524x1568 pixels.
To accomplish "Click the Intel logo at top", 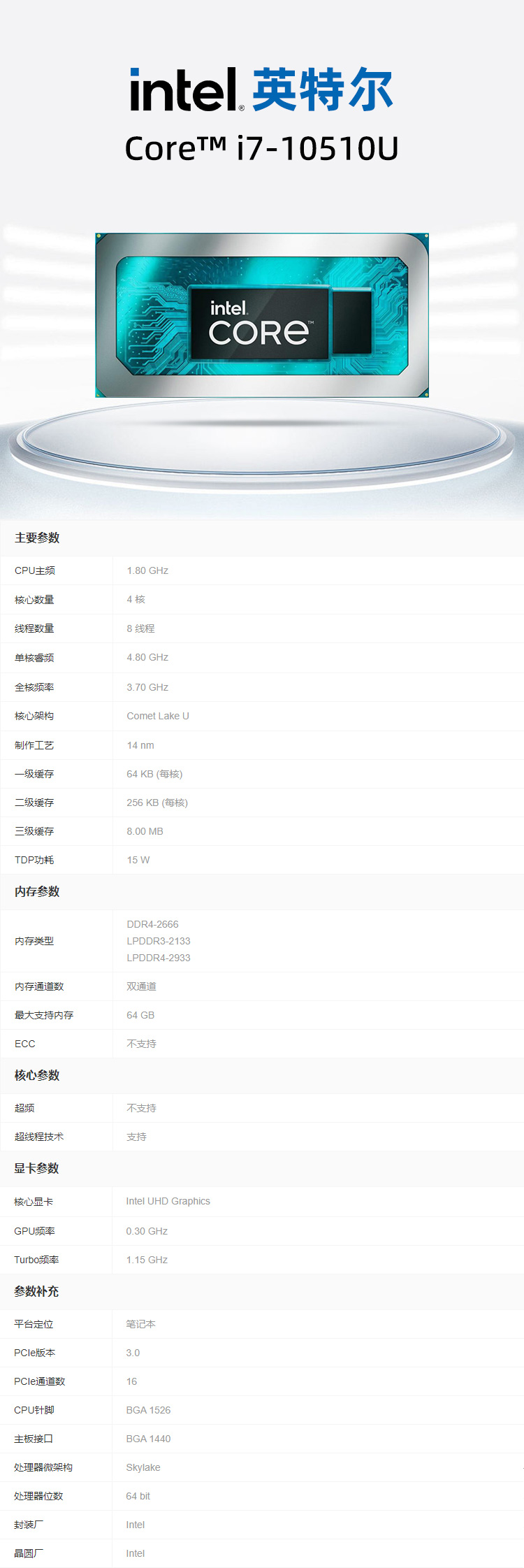I will tap(187, 89).
